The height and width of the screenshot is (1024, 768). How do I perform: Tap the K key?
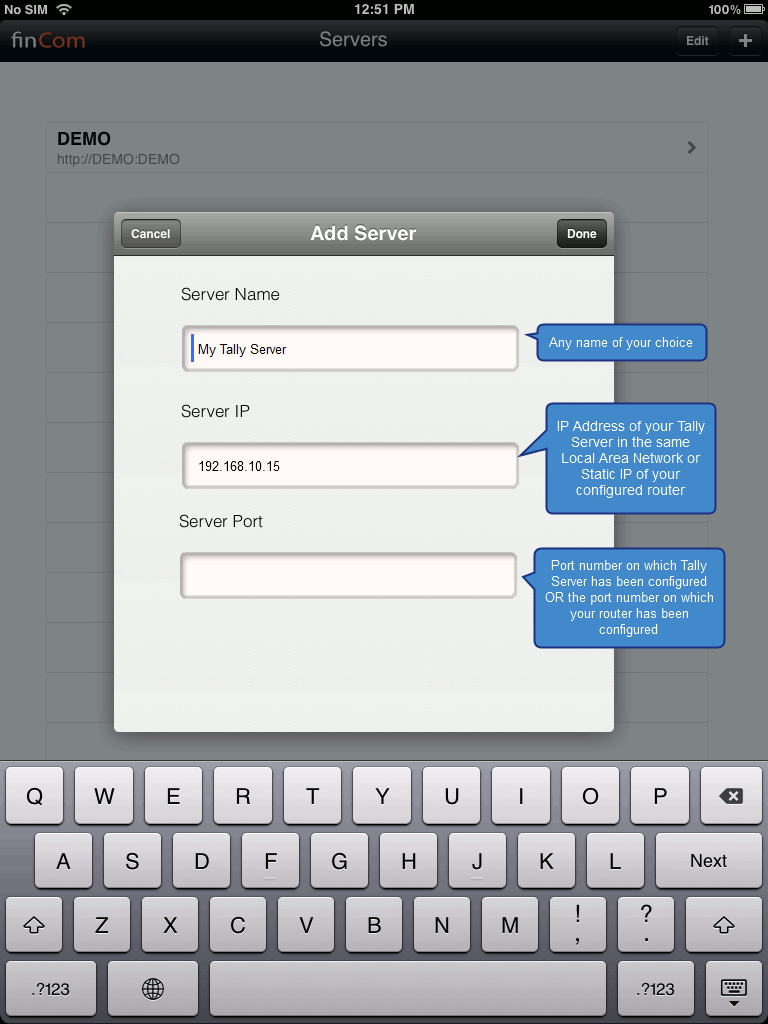[x=547, y=861]
